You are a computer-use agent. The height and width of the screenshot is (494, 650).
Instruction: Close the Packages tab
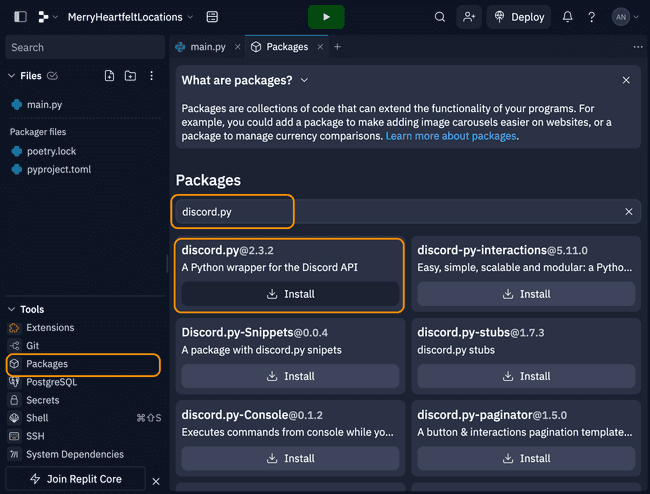320,47
